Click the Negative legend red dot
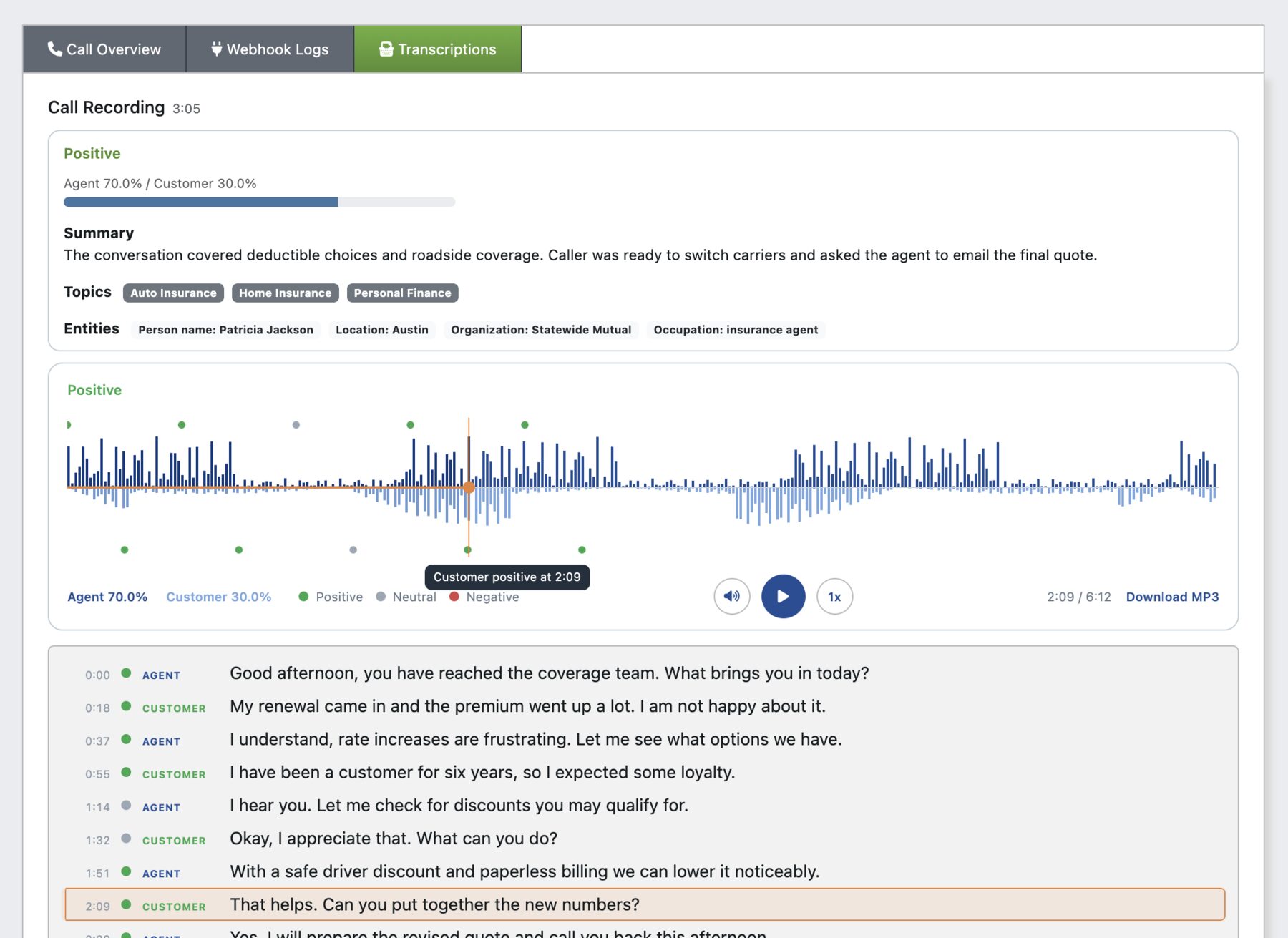 click(454, 596)
